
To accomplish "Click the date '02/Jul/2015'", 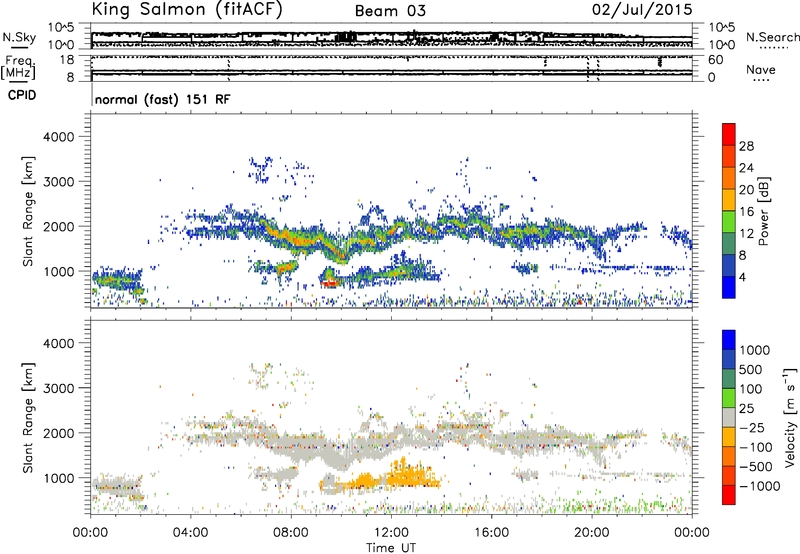I will pyautogui.click(x=642, y=9).
